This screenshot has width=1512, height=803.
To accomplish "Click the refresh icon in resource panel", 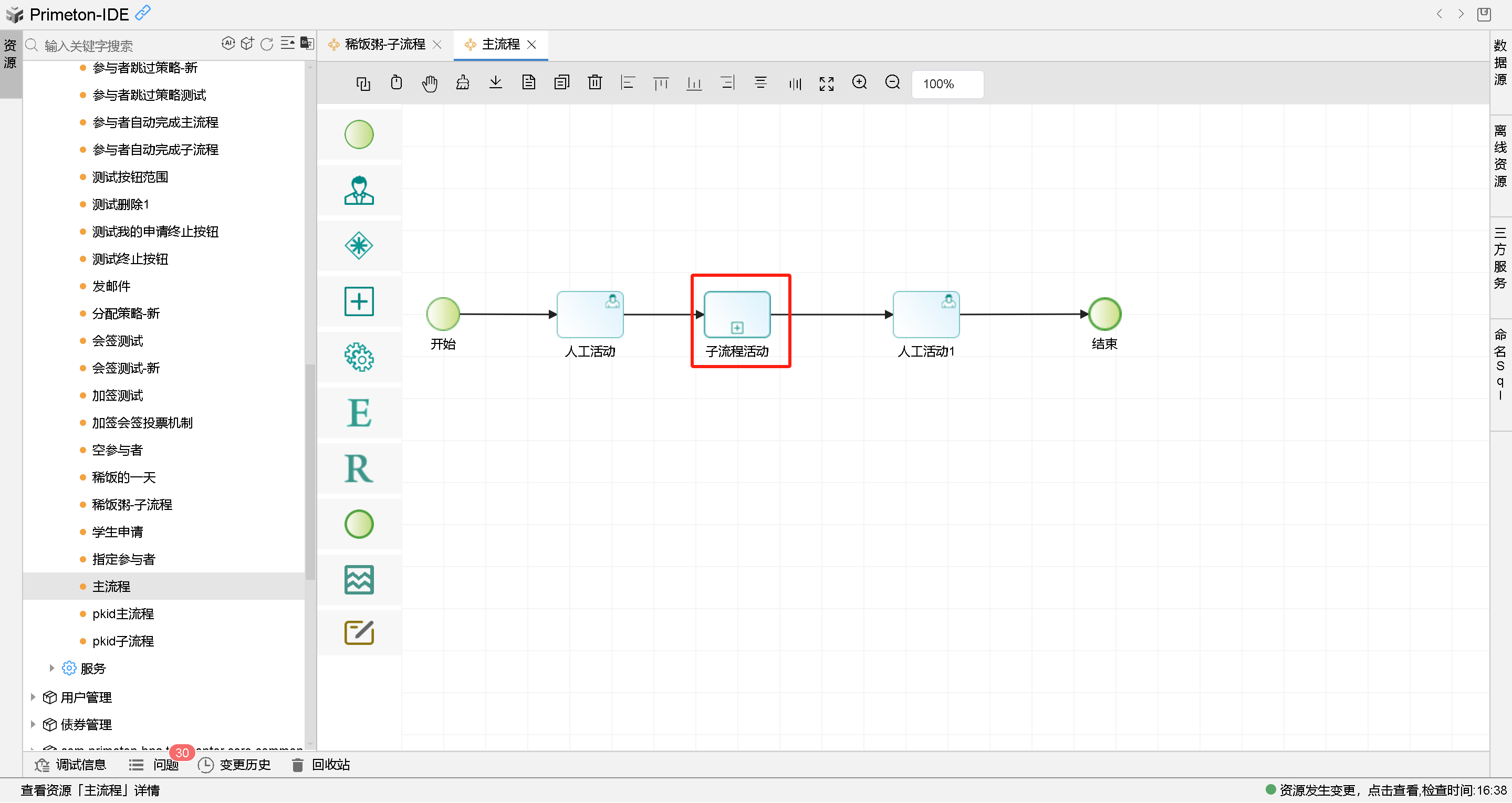I will pyautogui.click(x=266, y=44).
